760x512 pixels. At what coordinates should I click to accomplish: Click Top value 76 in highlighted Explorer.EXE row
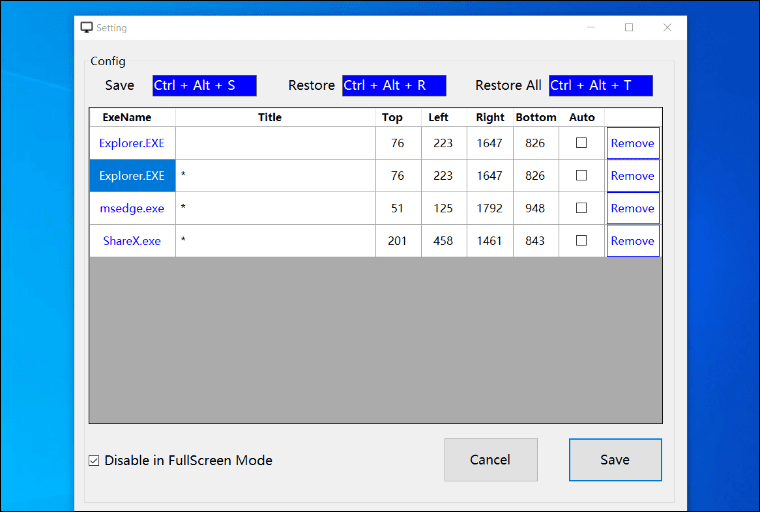tap(398, 176)
